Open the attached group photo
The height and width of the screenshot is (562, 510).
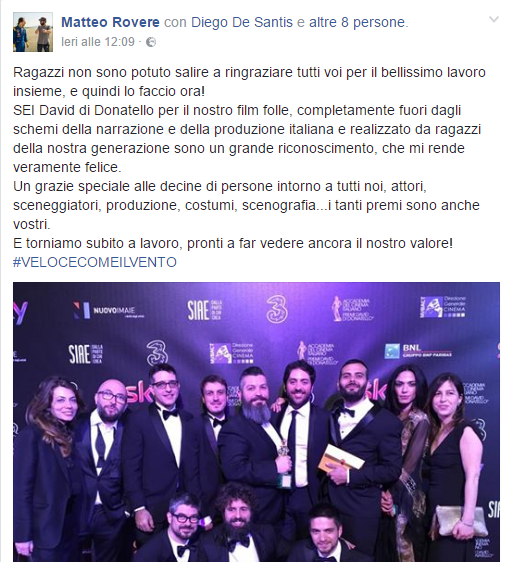click(x=257, y=422)
